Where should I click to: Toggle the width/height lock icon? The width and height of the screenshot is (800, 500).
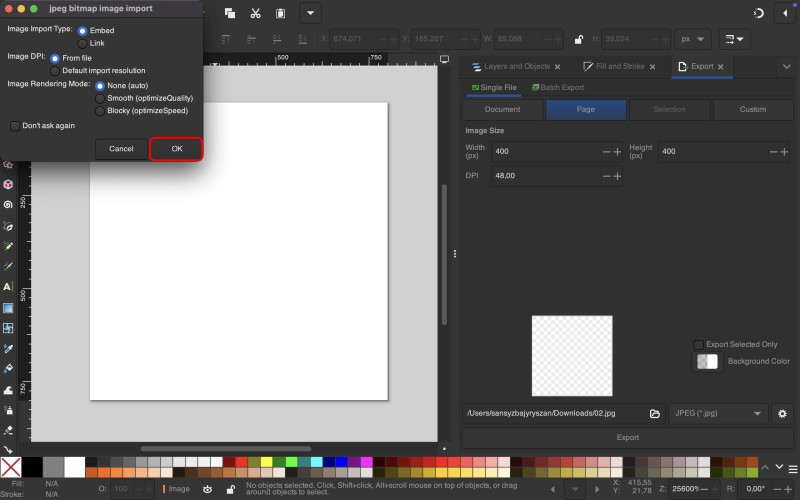tap(579, 39)
